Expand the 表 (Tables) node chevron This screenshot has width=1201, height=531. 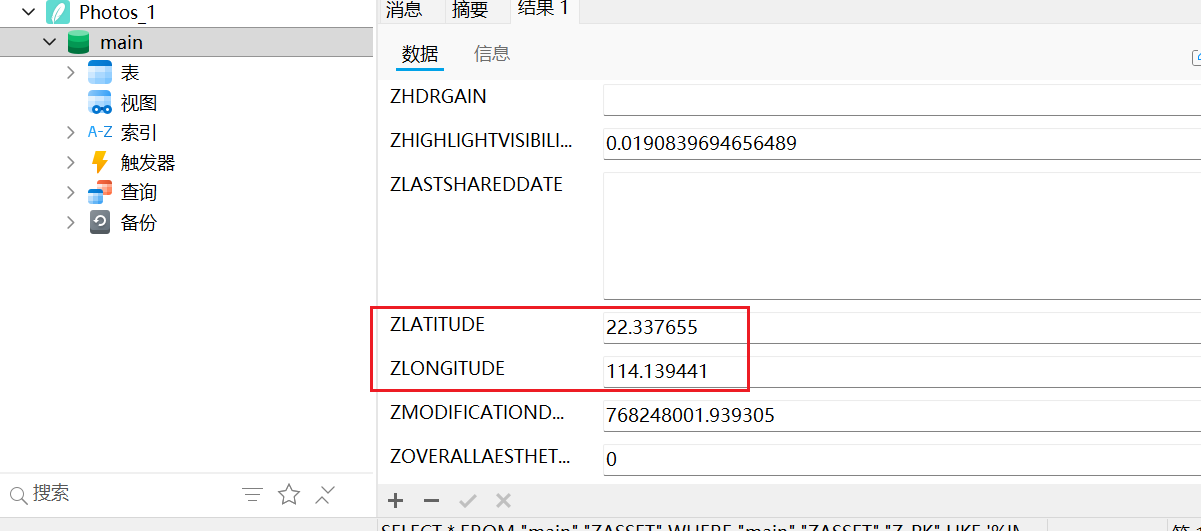70,72
